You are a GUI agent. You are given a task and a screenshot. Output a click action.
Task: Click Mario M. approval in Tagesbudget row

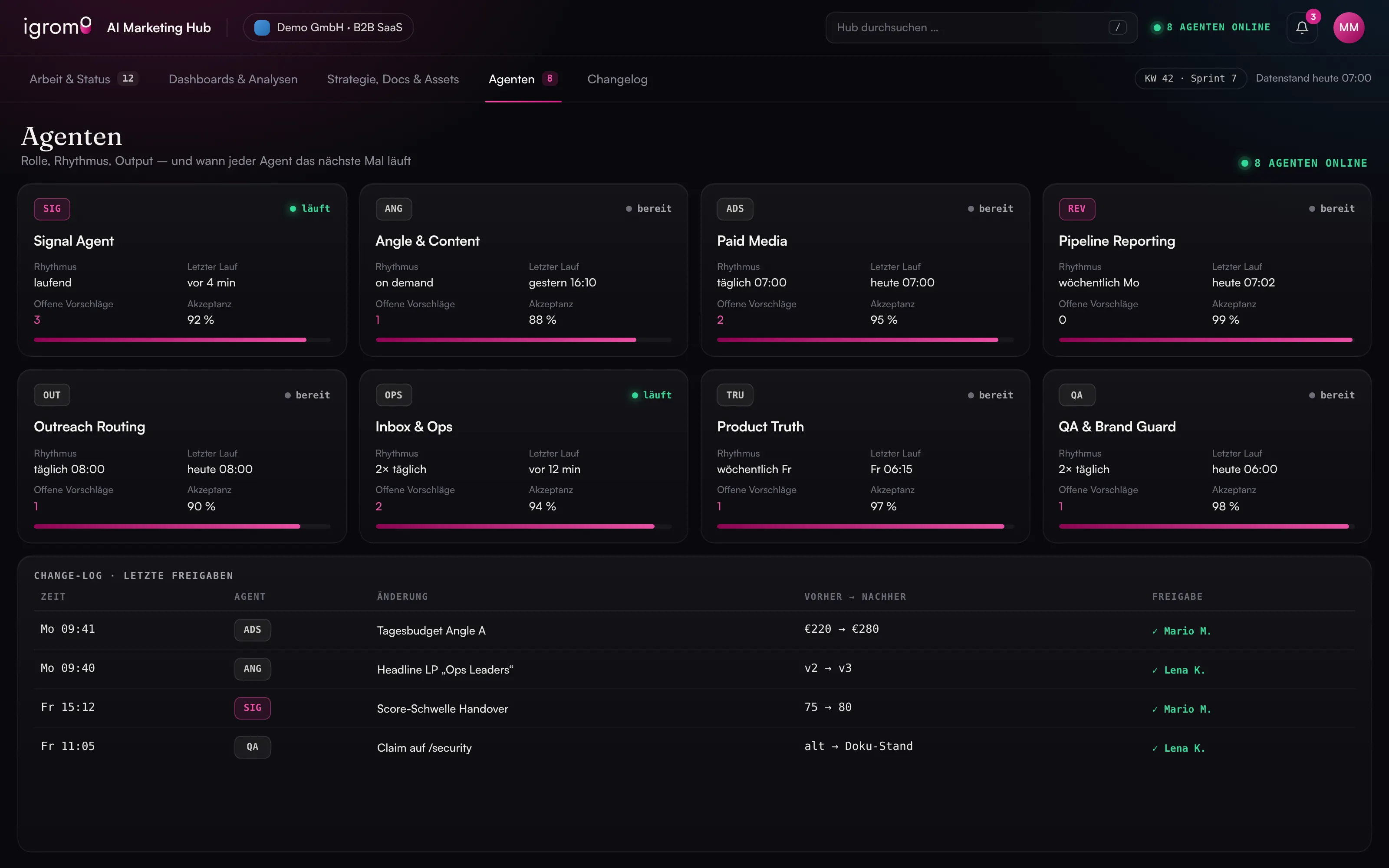(1181, 631)
